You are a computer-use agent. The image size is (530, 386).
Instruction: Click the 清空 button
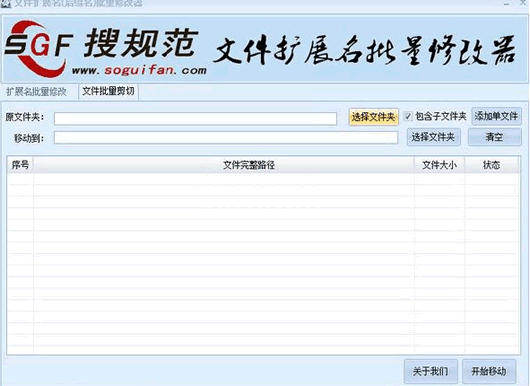495,137
